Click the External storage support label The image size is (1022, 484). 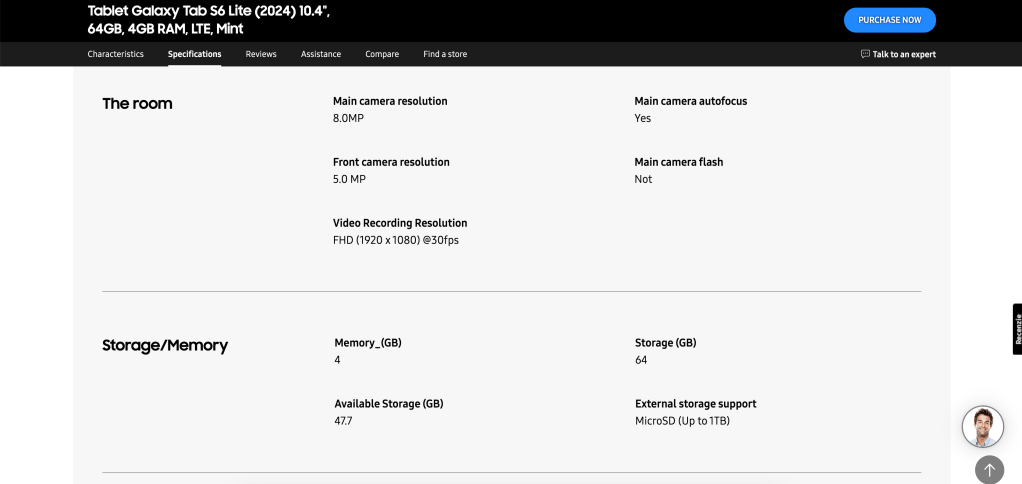pos(695,404)
